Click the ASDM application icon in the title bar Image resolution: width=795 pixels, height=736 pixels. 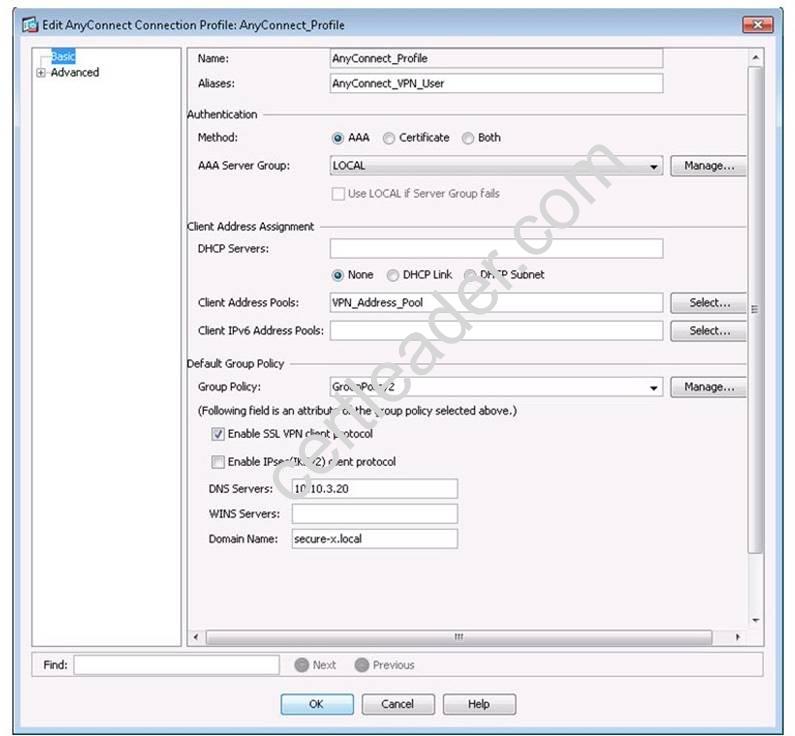click(30, 24)
